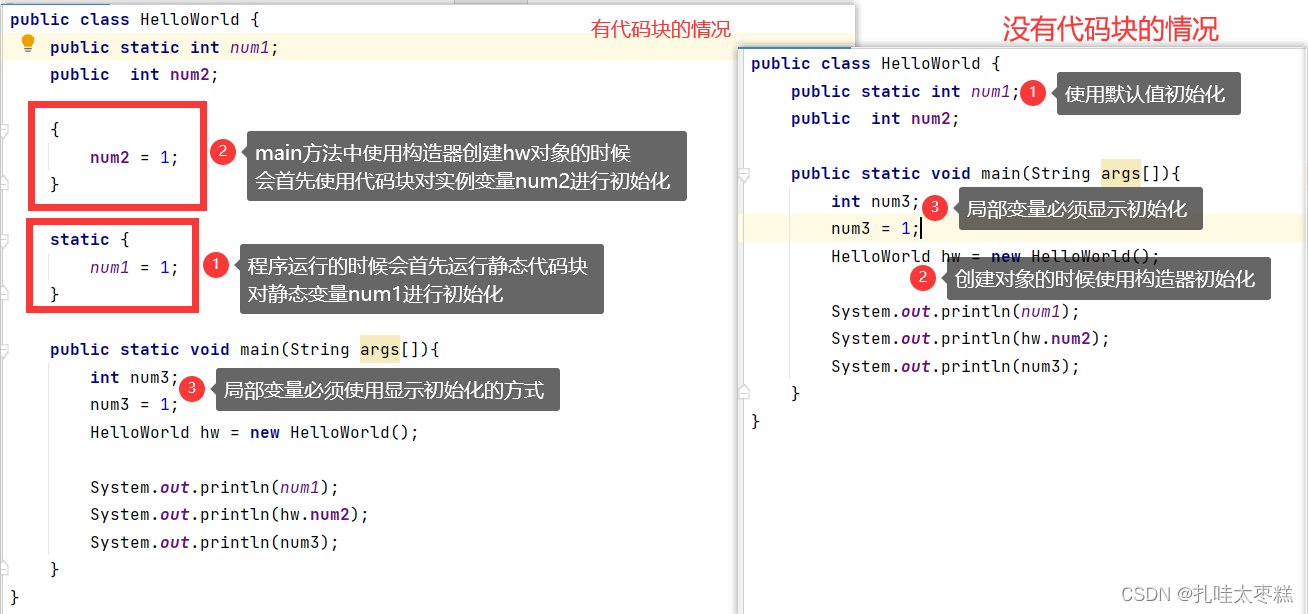Click 'System.out.println(num1);' in right editor
Viewport: 1308px width, 614px height.
[955, 312]
